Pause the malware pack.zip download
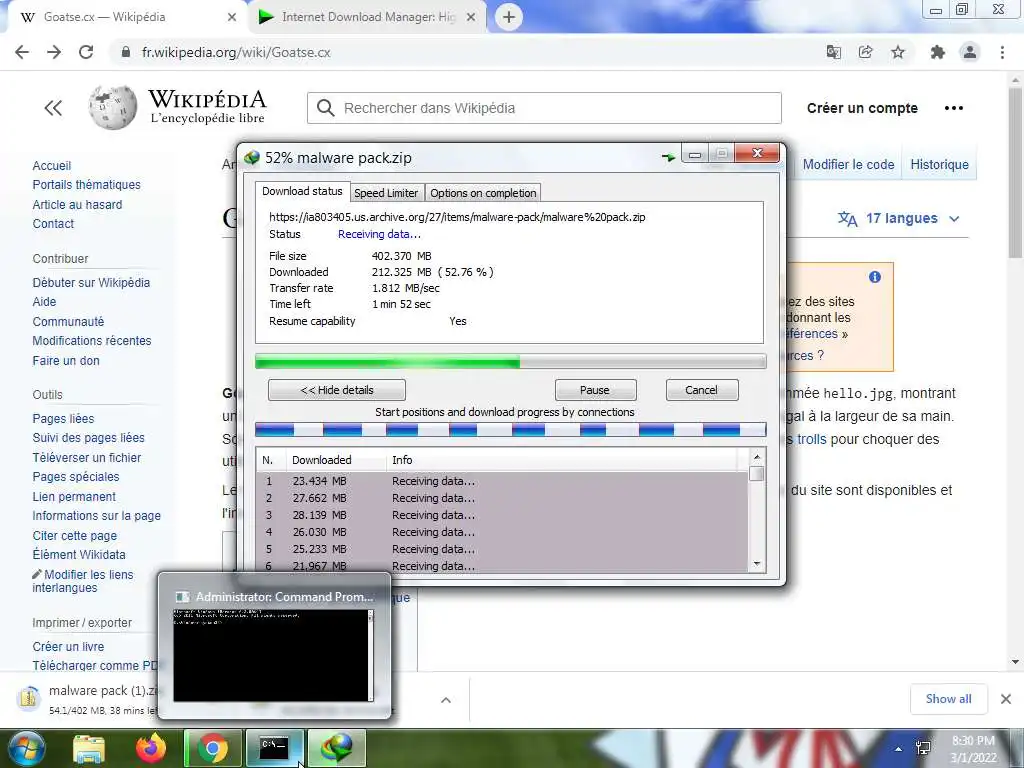The image size is (1024, 768). (595, 390)
